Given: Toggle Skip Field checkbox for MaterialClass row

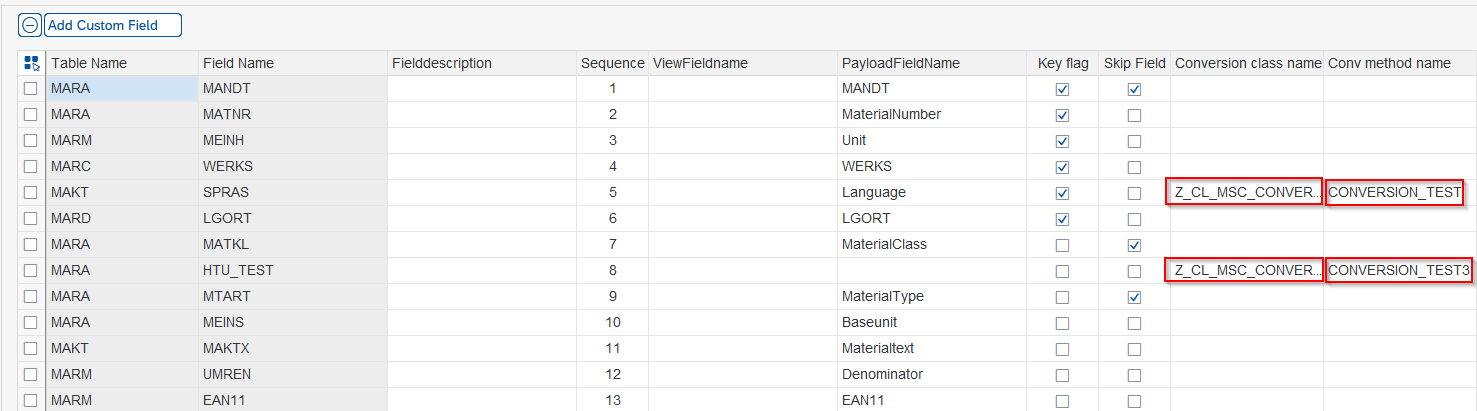Looking at the screenshot, I should 1134,245.
